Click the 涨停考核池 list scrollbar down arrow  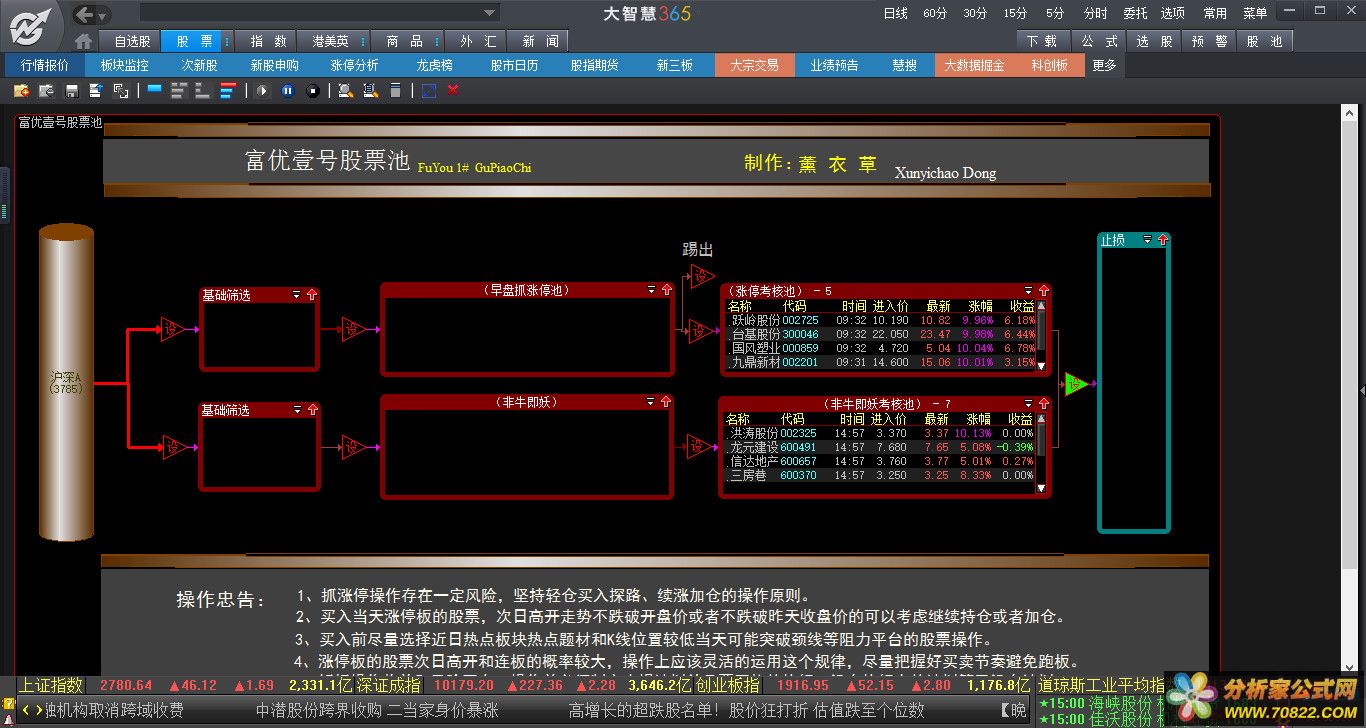point(1041,365)
